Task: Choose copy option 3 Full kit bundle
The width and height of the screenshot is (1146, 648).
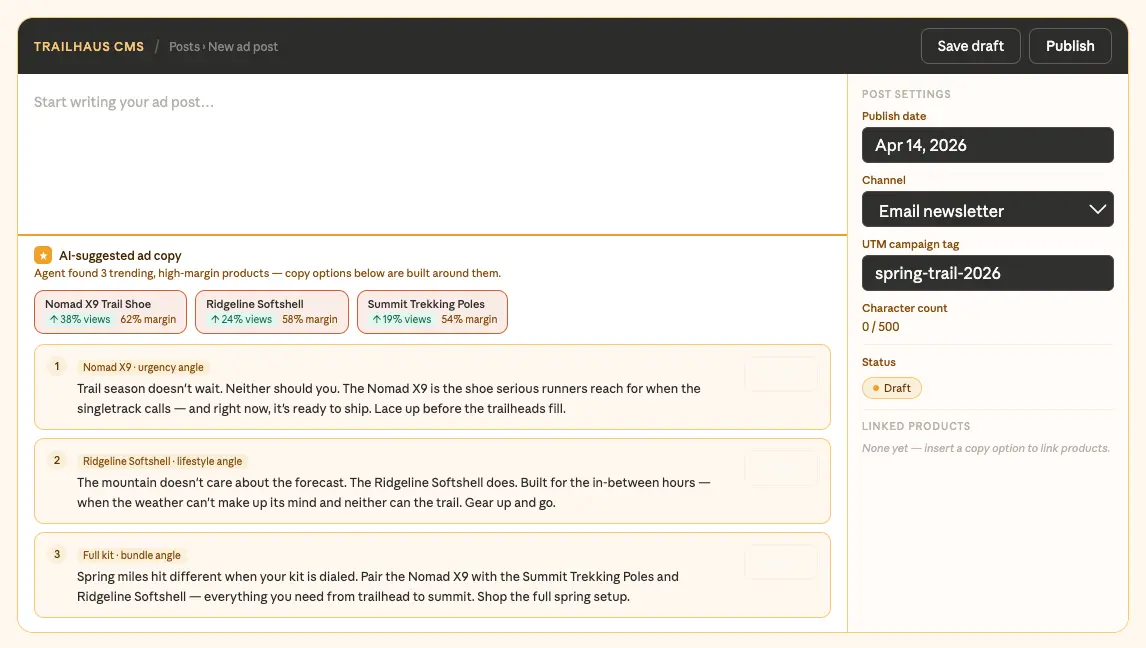Action: click(x=432, y=575)
